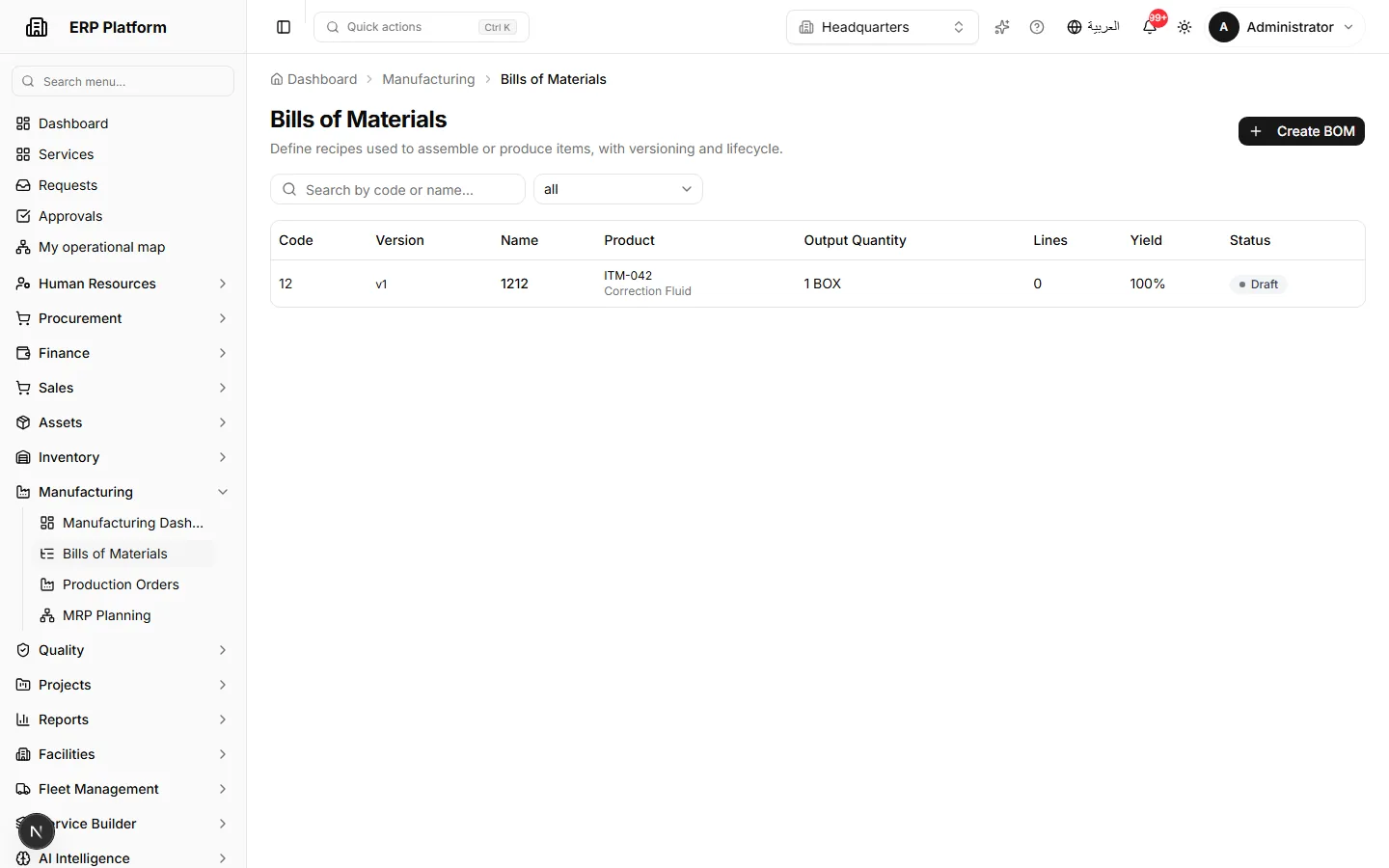
Task: Expand the Facilities menu
Action: (x=123, y=754)
